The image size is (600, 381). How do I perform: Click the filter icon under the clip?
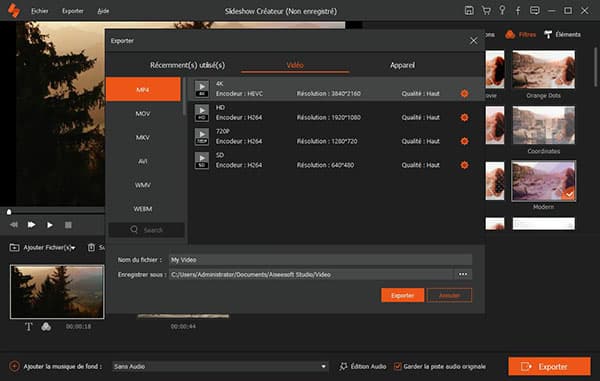pyautogui.click(x=46, y=327)
